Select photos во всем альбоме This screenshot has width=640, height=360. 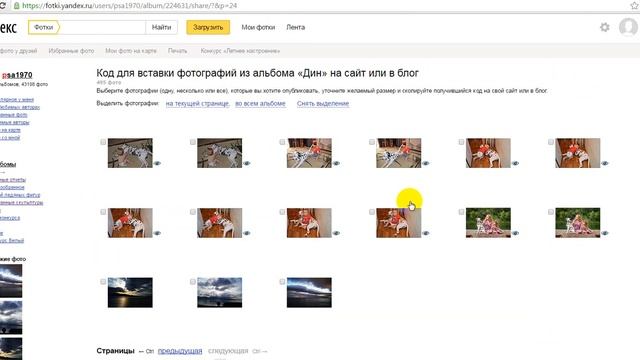pyautogui.click(x=260, y=104)
